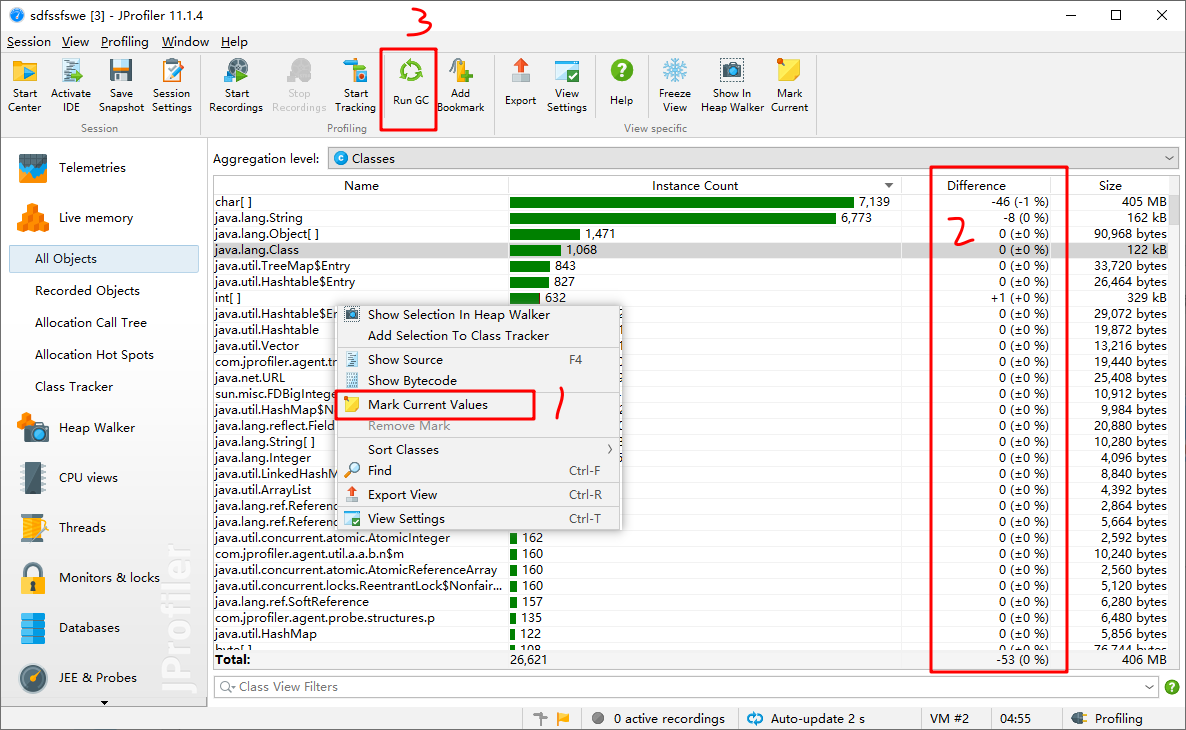This screenshot has width=1186, height=730.
Task: Choose Show Source in context menu
Action: coord(478,360)
